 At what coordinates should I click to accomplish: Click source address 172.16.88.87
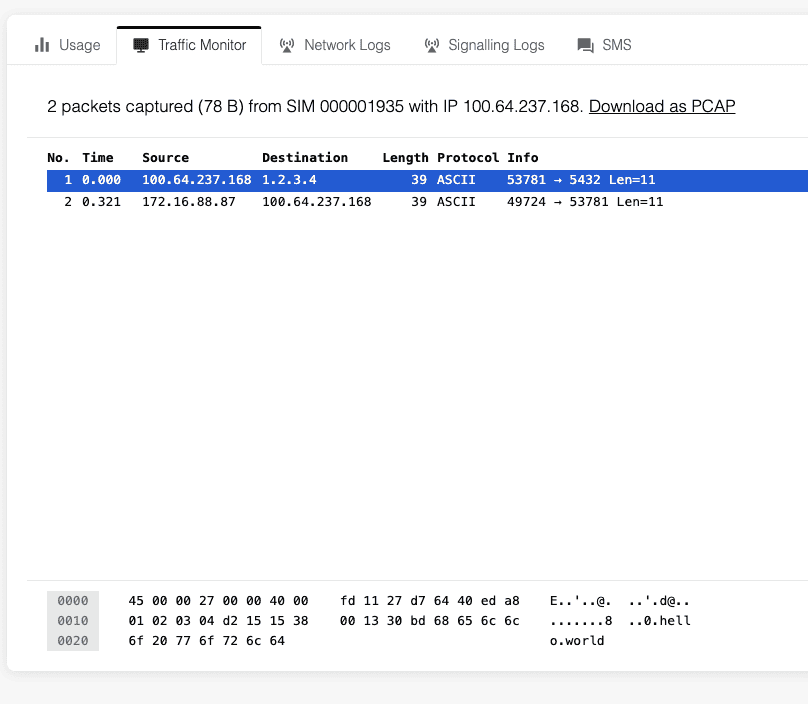click(x=189, y=202)
